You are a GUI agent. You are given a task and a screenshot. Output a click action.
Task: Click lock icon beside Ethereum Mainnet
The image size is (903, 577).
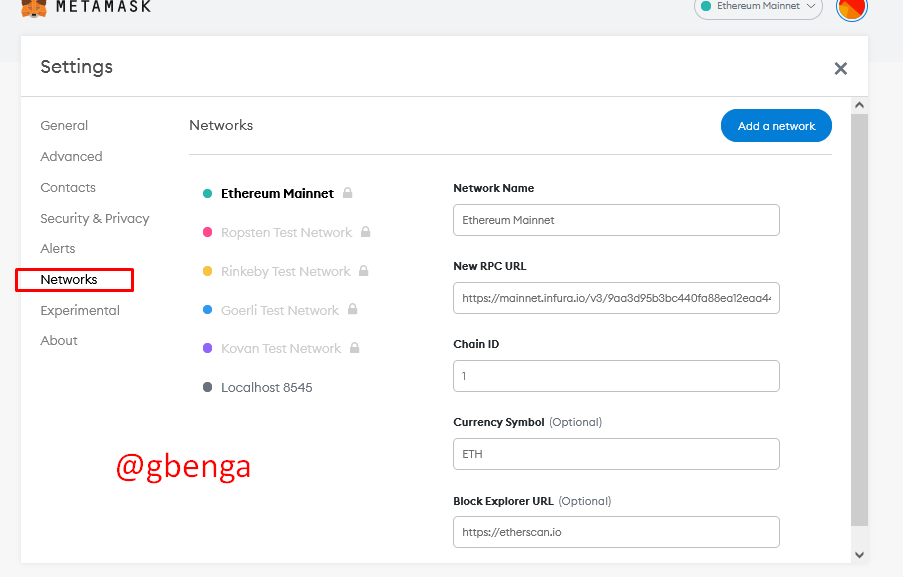click(348, 193)
